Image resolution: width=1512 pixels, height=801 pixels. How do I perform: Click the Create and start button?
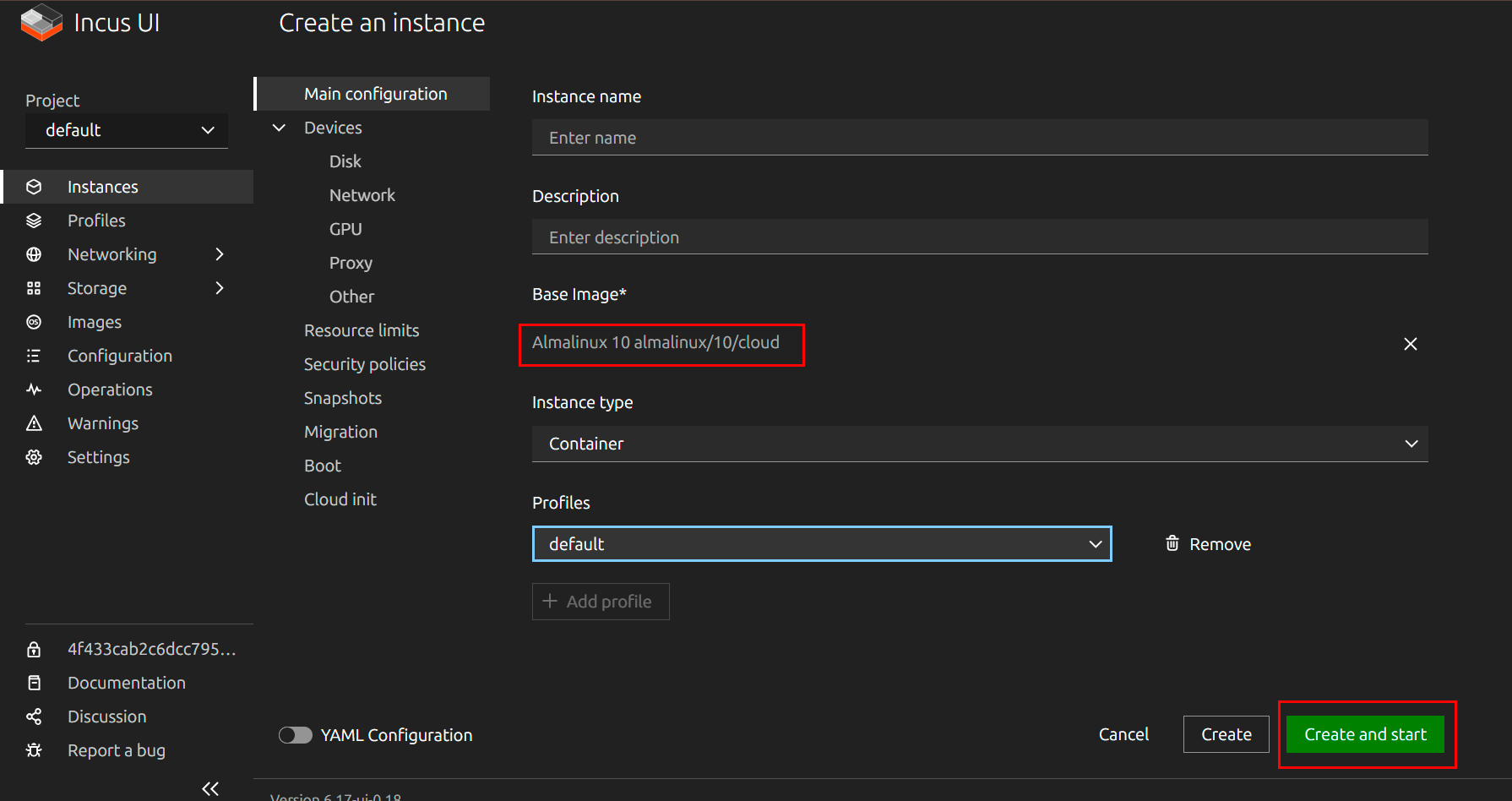coord(1365,734)
